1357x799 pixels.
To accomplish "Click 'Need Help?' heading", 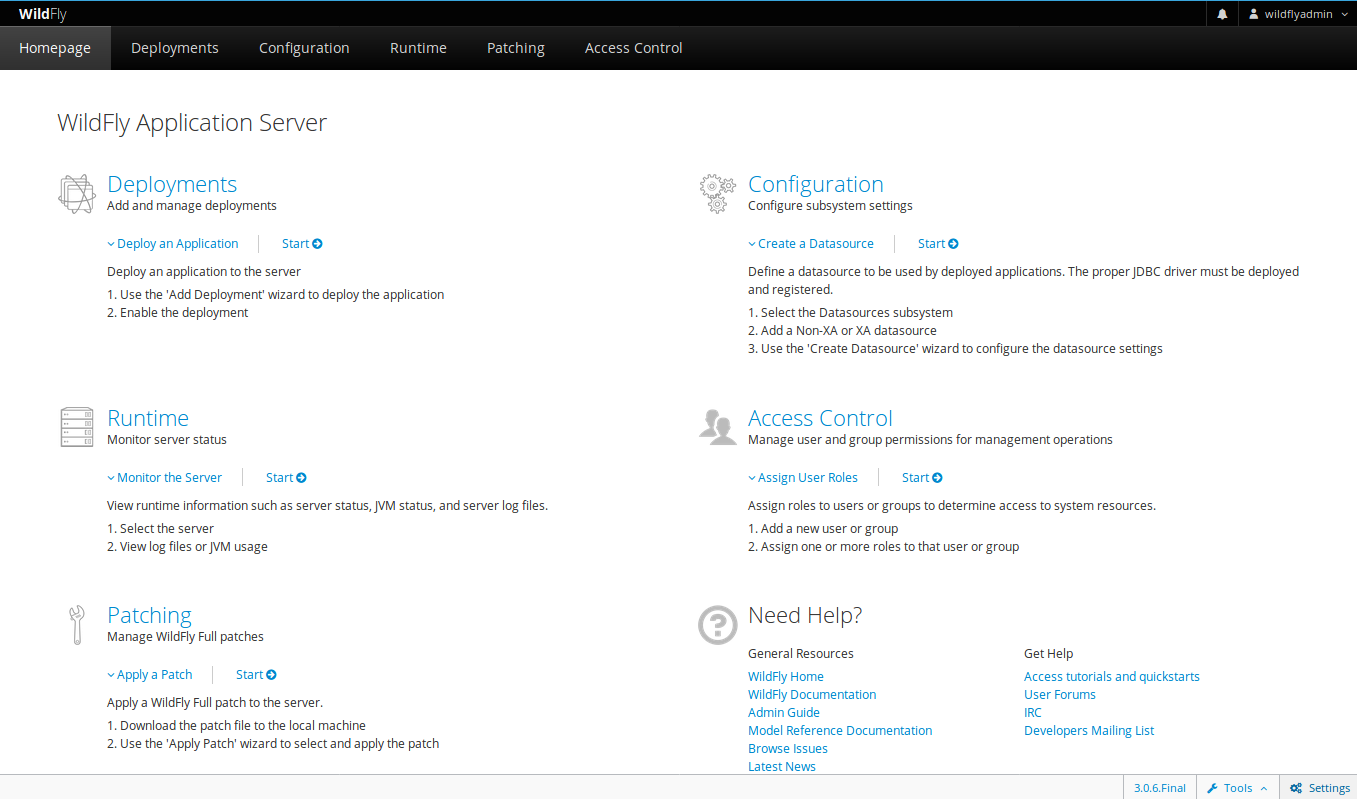I will point(805,615).
